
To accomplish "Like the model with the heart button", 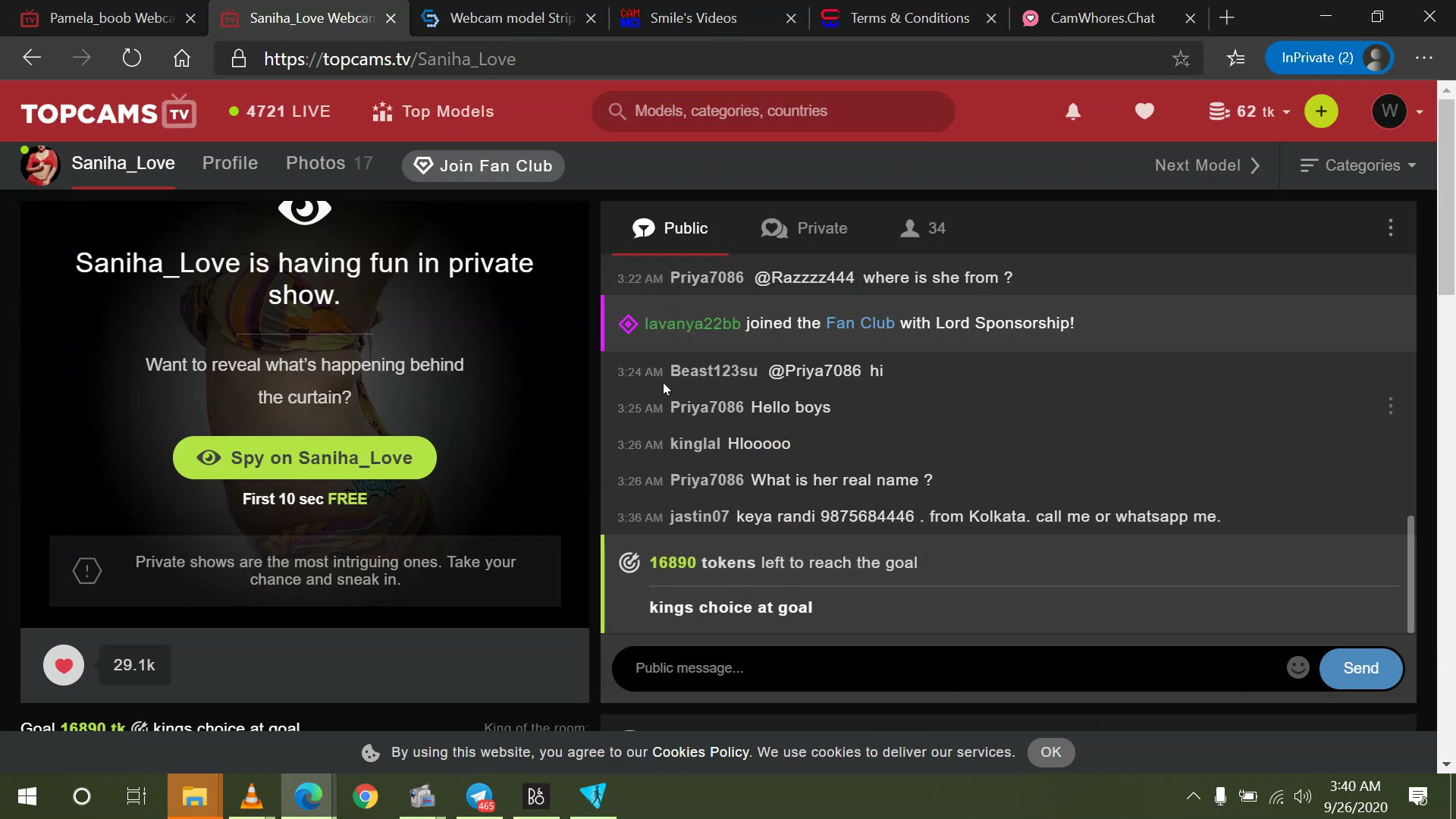I will click(64, 665).
